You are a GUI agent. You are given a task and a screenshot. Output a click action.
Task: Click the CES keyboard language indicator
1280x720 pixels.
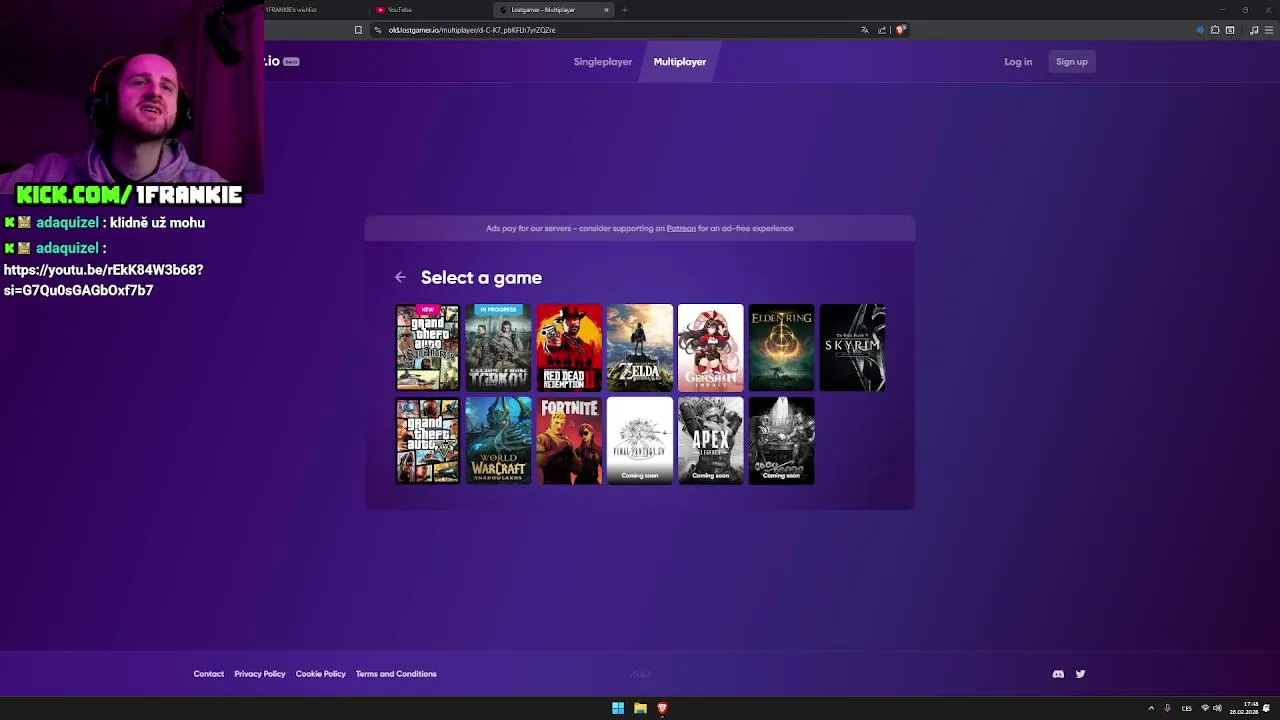click(x=1187, y=708)
